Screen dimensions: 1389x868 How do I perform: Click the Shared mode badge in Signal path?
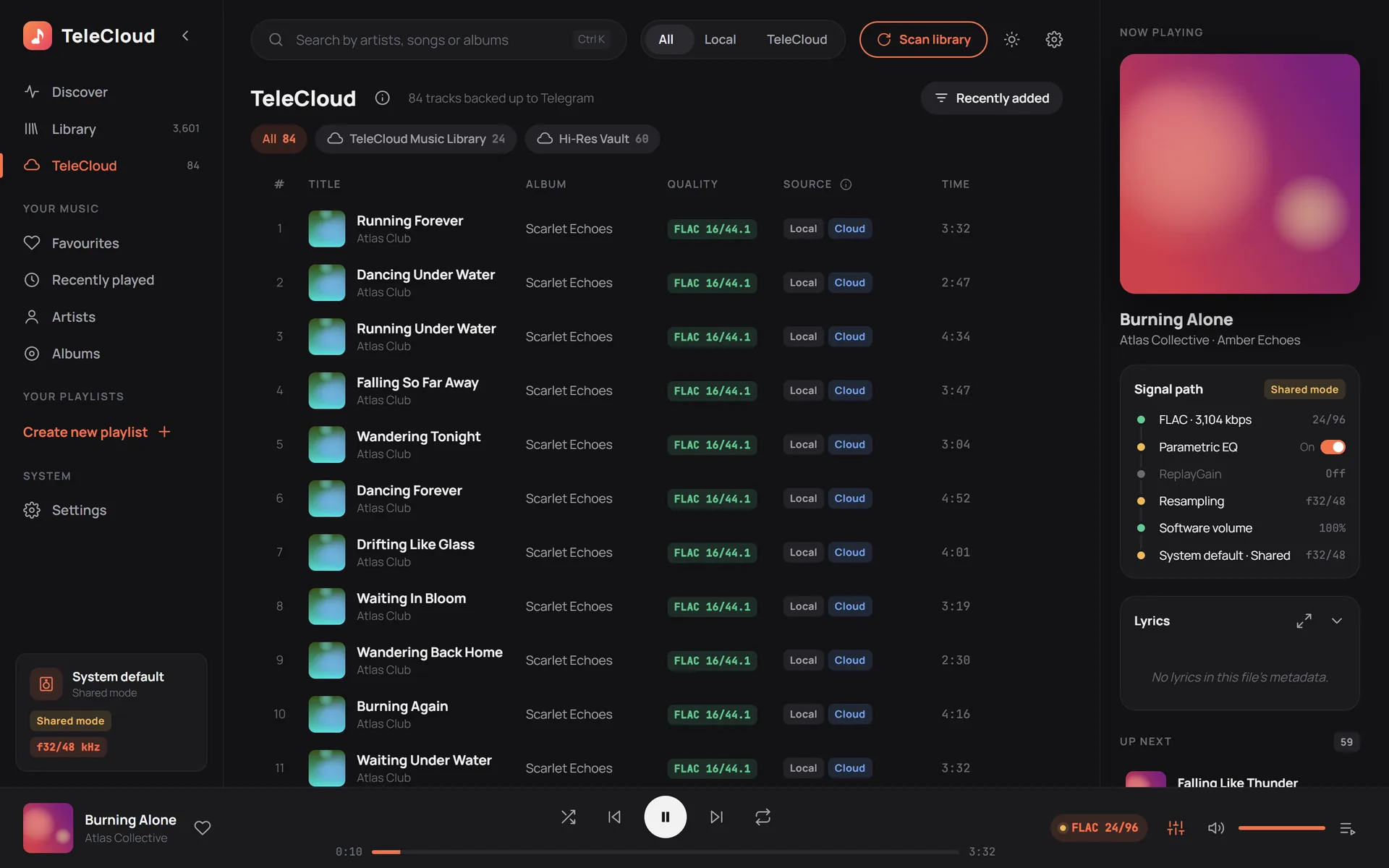click(x=1304, y=389)
